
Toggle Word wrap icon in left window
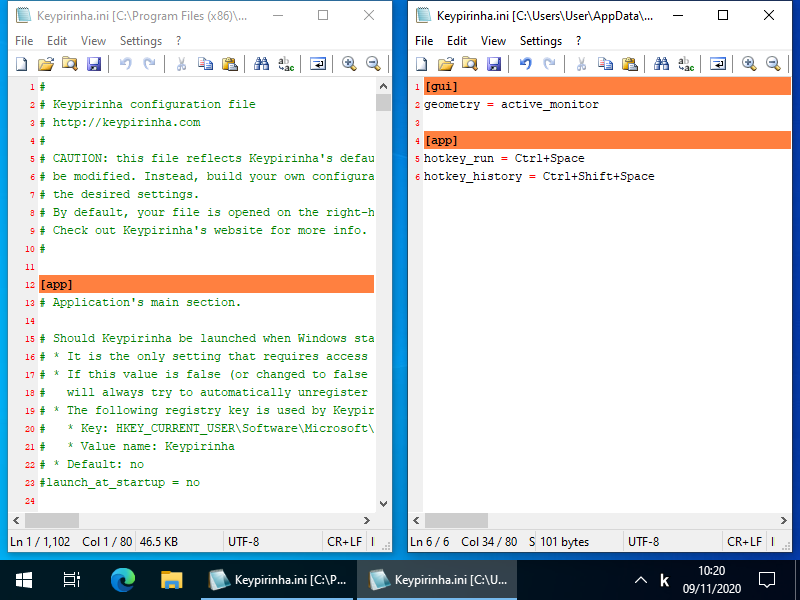(318, 64)
